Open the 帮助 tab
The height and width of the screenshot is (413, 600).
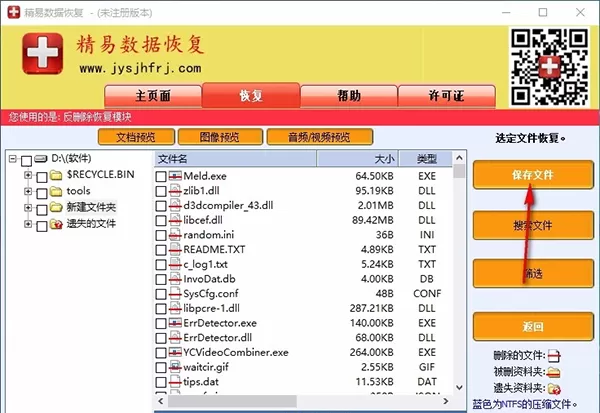(349, 96)
